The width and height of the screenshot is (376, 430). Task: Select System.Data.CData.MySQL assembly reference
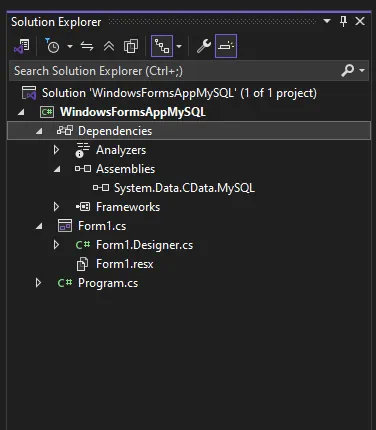coord(184,188)
